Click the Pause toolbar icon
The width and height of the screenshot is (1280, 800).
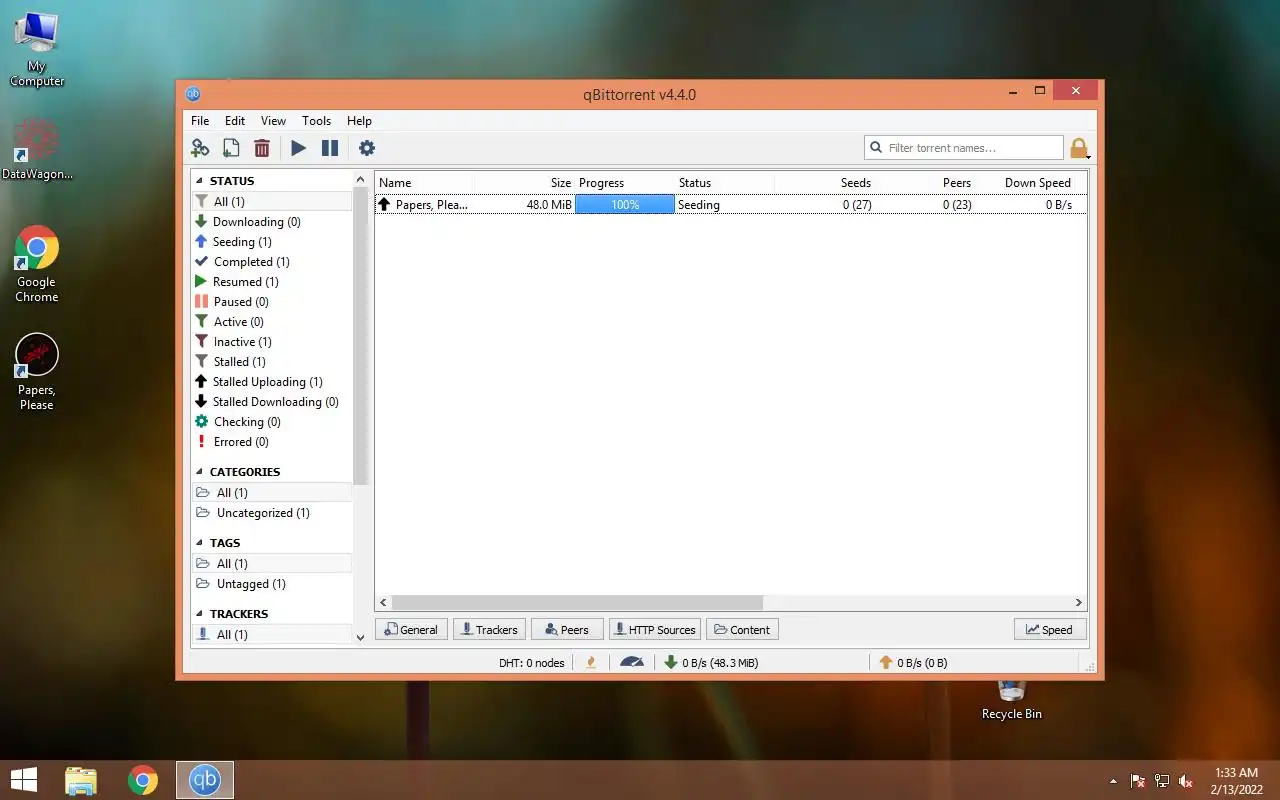[x=330, y=148]
